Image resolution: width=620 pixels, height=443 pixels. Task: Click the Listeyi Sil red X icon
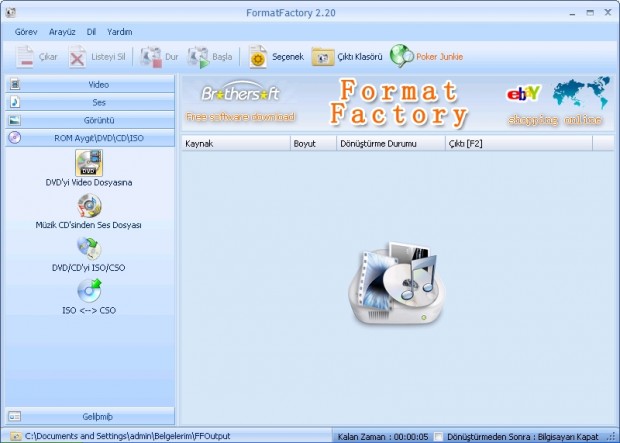pos(77,57)
